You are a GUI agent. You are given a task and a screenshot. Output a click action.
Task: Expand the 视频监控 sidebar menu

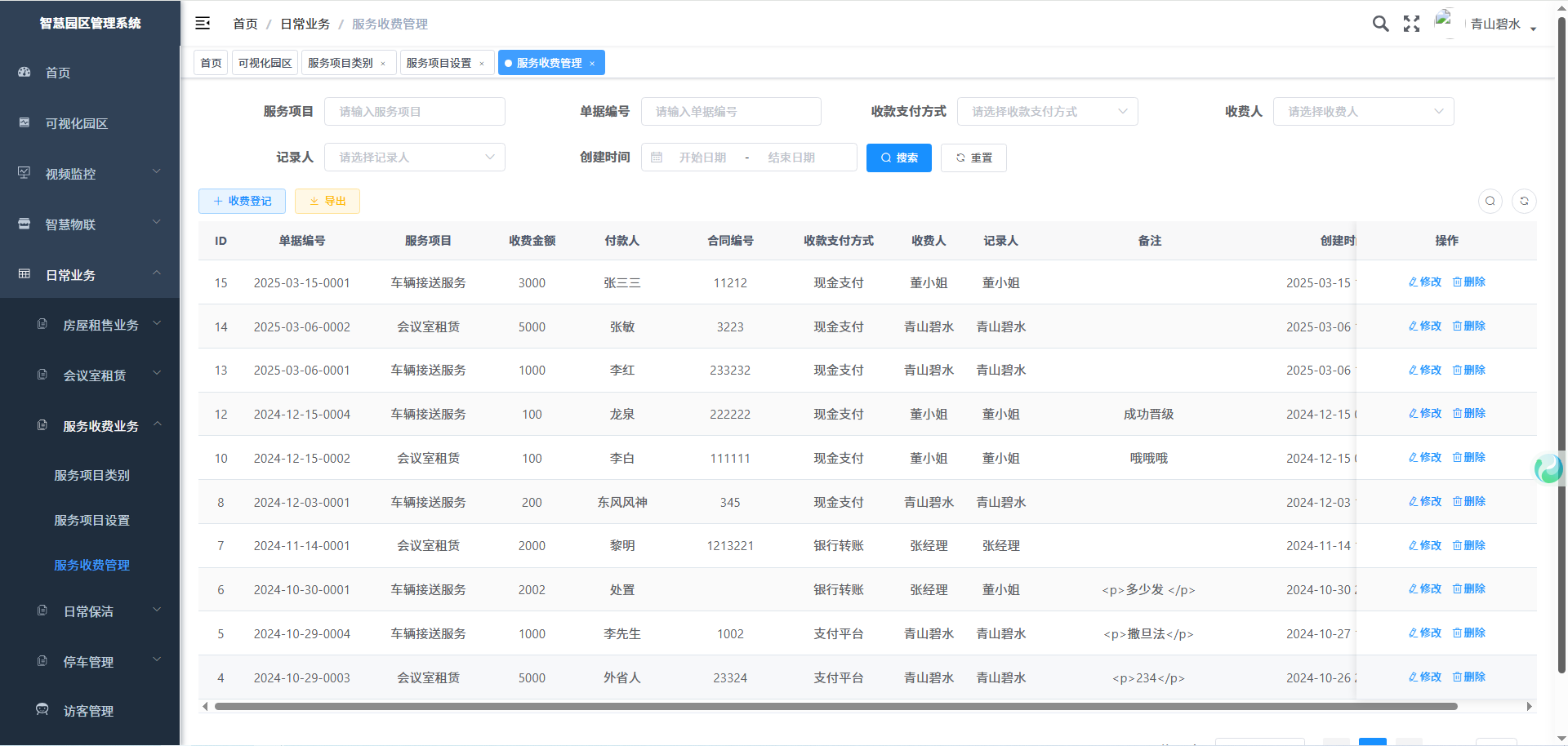pyautogui.click(x=90, y=174)
